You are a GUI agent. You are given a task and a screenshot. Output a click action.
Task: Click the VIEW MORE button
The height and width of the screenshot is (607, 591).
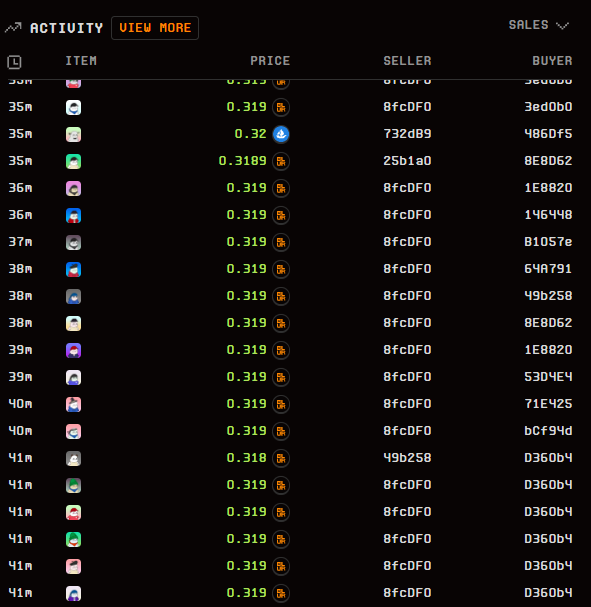point(155,28)
